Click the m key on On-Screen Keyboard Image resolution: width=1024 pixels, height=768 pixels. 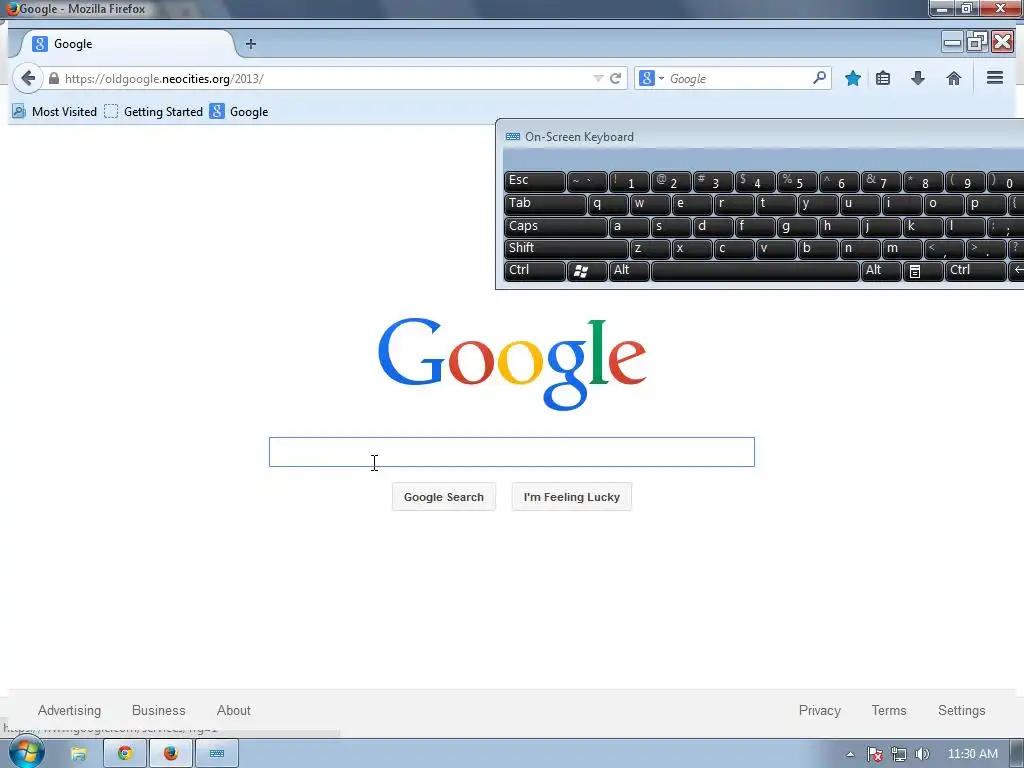(x=902, y=248)
